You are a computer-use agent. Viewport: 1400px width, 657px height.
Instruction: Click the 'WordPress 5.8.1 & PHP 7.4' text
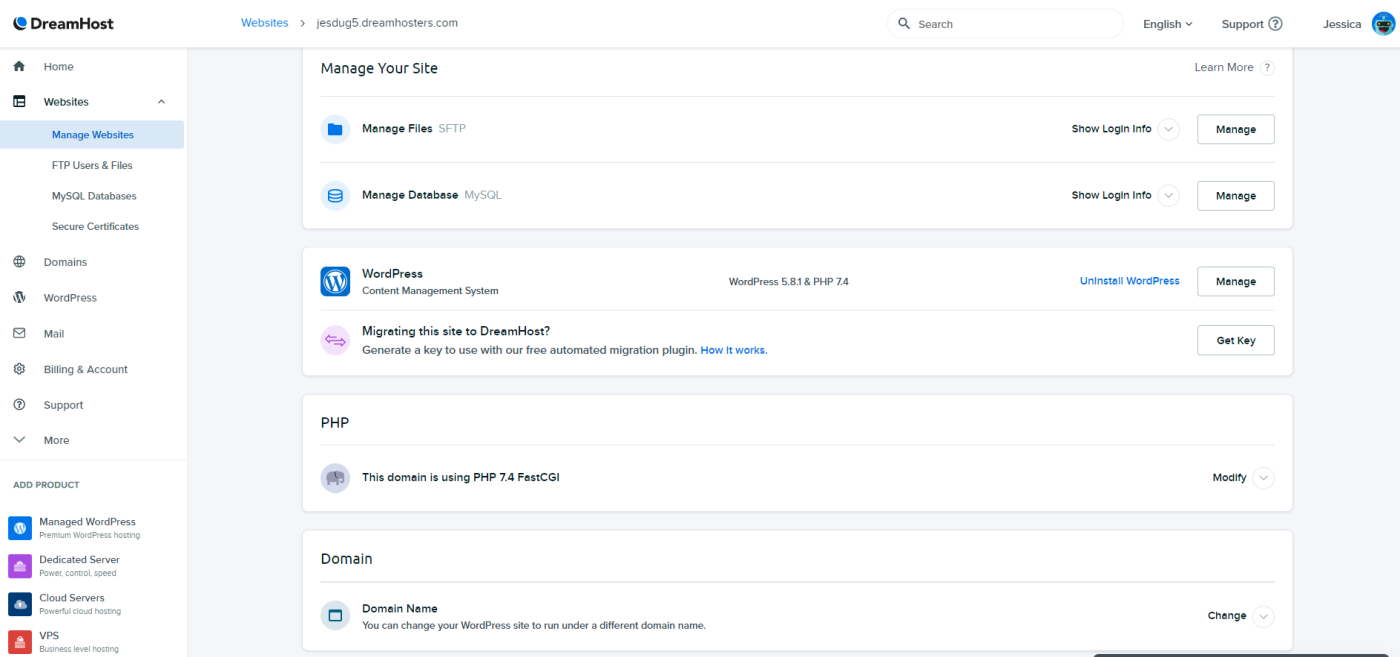(x=788, y=282)
